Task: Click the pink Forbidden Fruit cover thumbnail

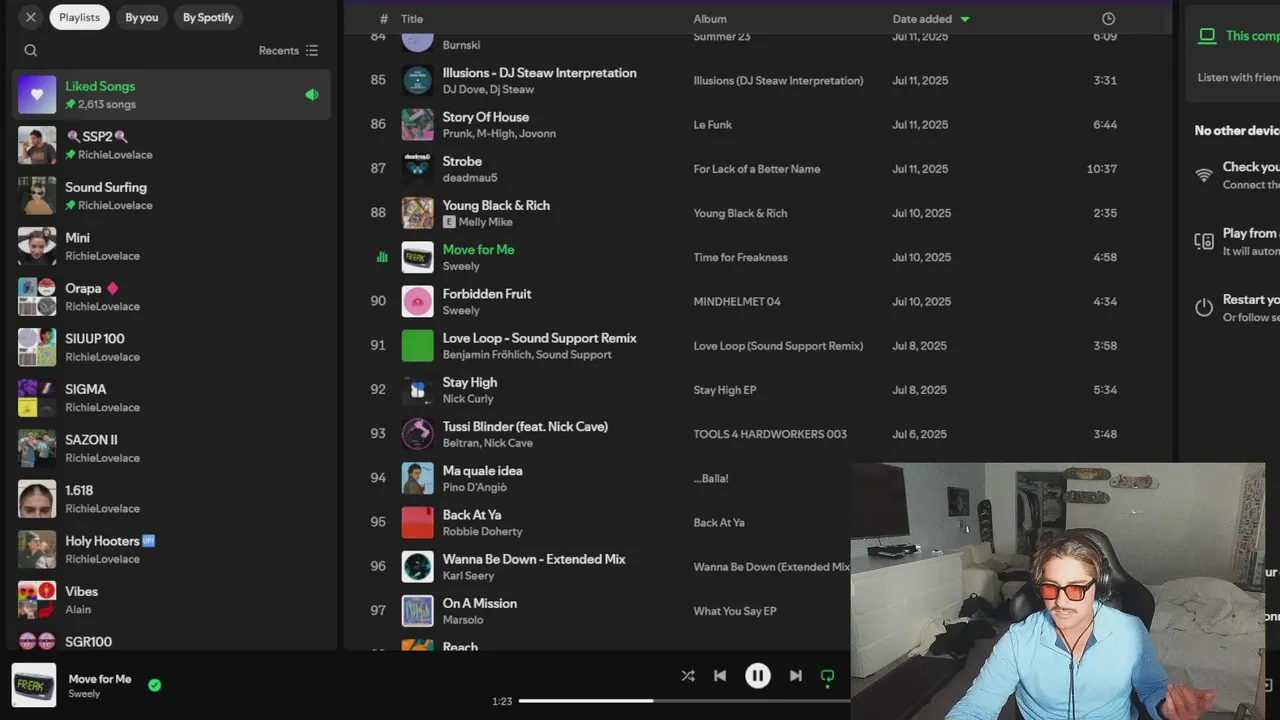Action: coord(418,301)
